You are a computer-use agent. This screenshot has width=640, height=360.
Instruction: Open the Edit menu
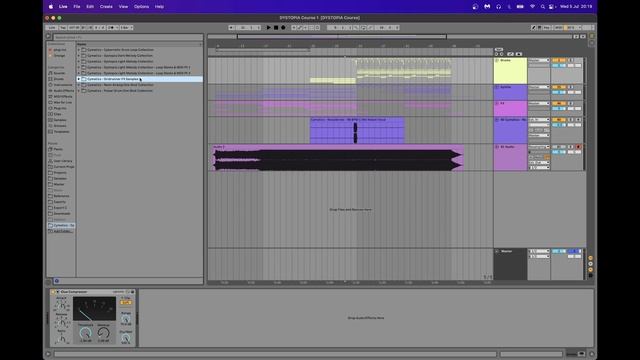coord(90,7)
